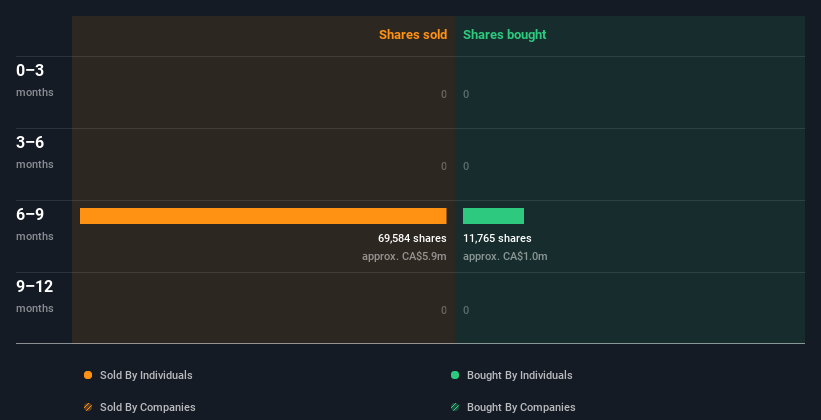The width and height of the screenshot is (821, 420).
Task: Click the Shares sold column header
Action: point(413,35)
